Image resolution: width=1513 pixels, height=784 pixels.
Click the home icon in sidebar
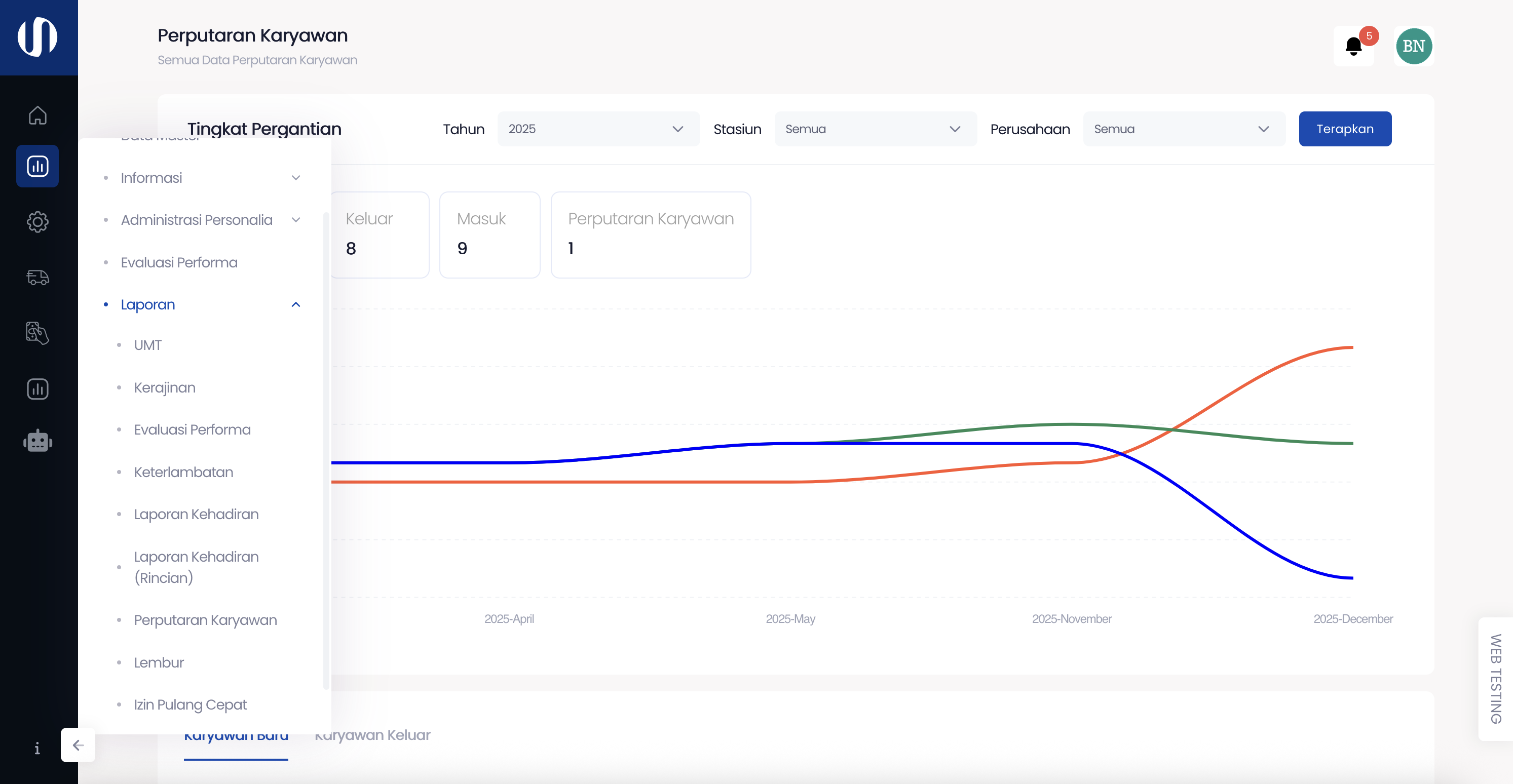tap(37, 115)
